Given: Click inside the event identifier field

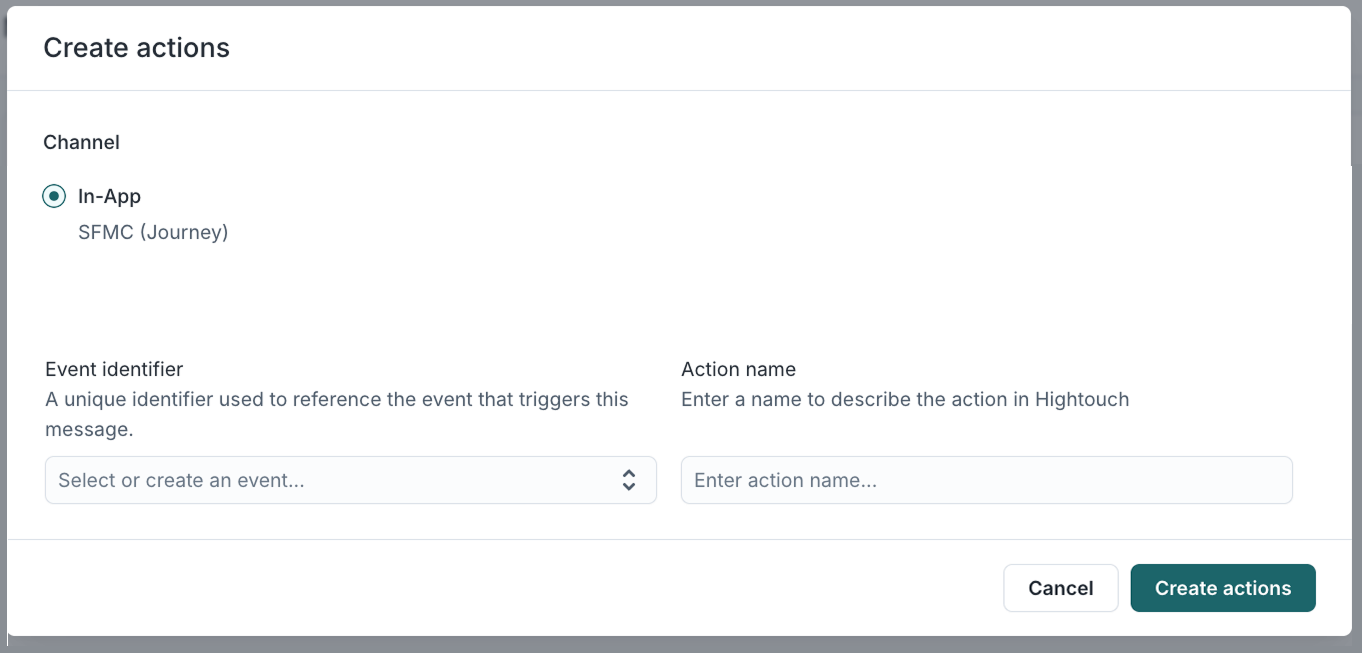Looking at the screenshot, I should [x=300, y=480].
